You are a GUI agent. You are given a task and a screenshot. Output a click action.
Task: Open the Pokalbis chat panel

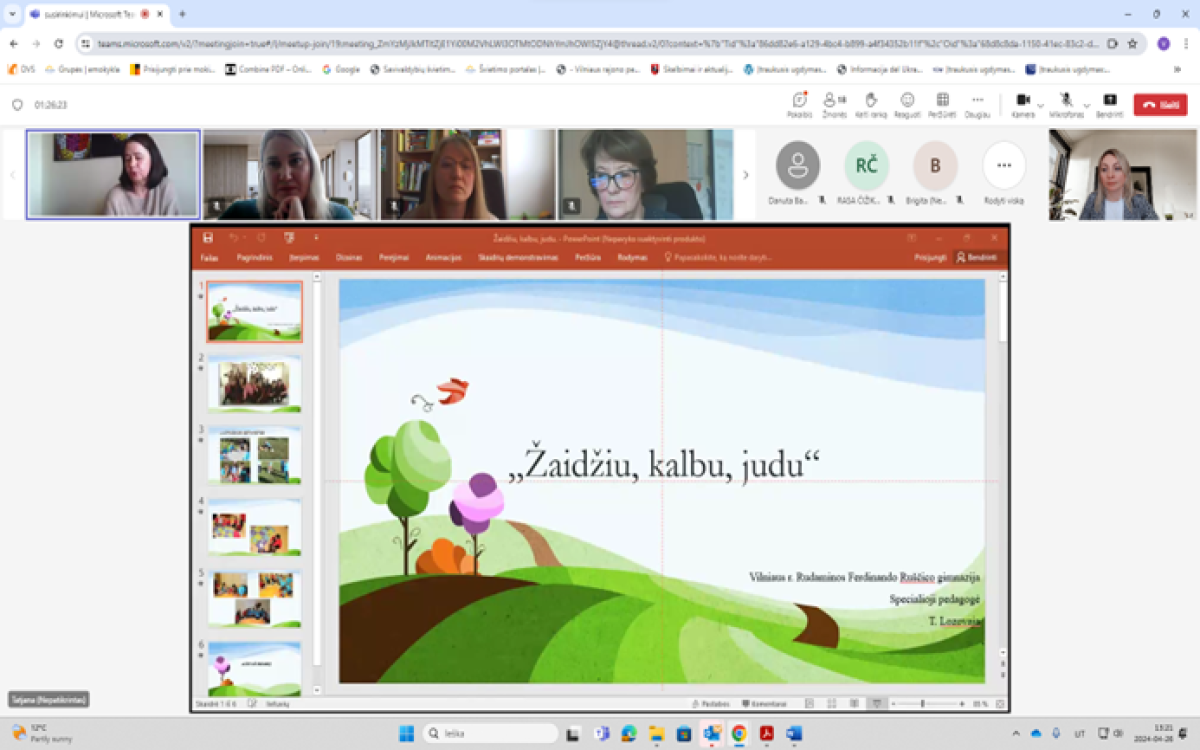(799, 102)
